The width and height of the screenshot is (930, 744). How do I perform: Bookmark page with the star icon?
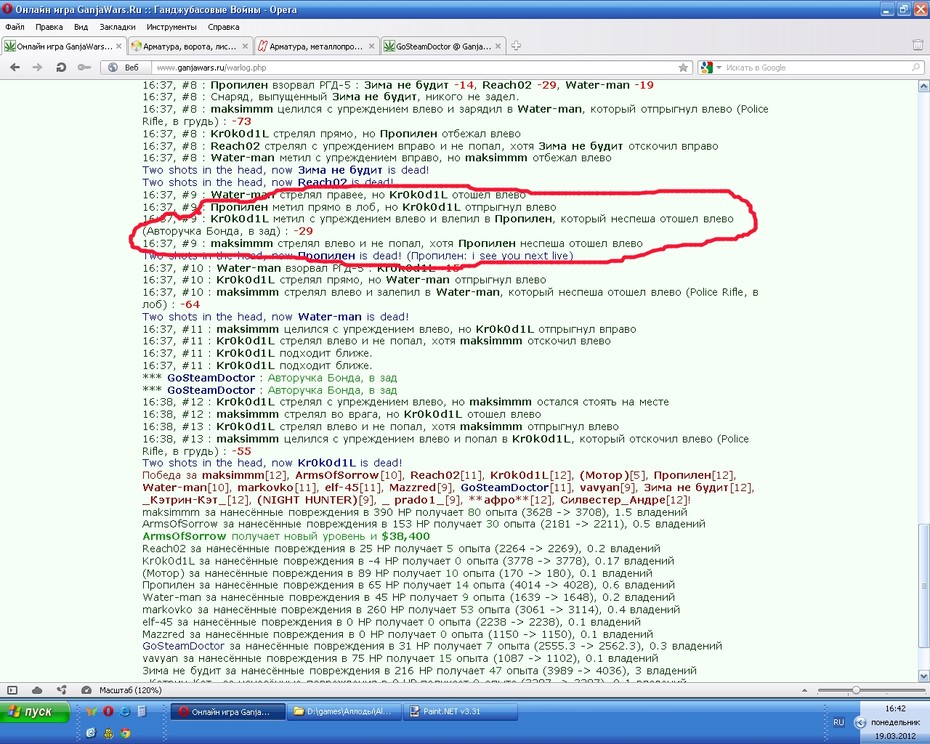(x=683, y=68)
